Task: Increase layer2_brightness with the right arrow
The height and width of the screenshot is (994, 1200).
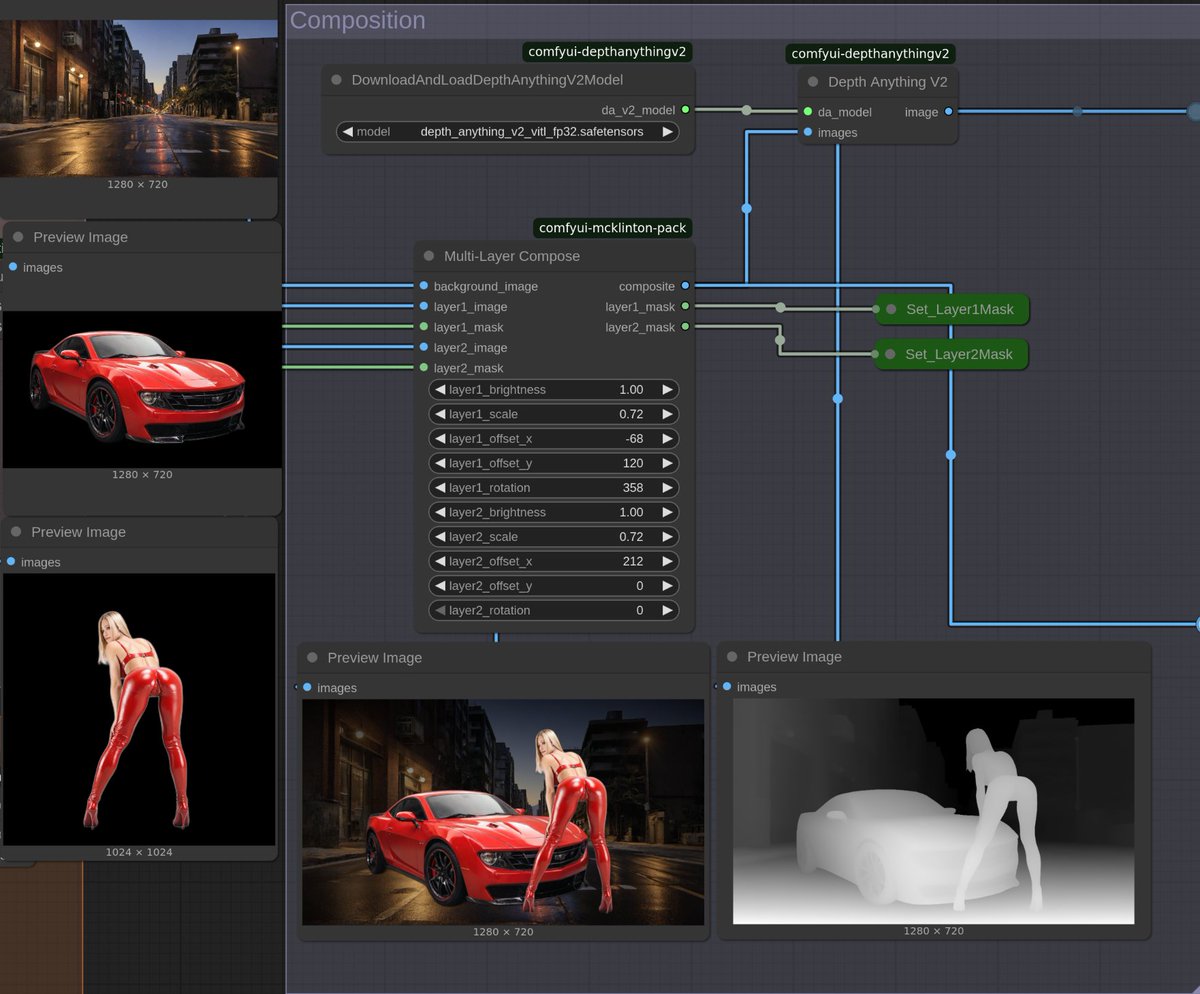Action: click(668, 512)
